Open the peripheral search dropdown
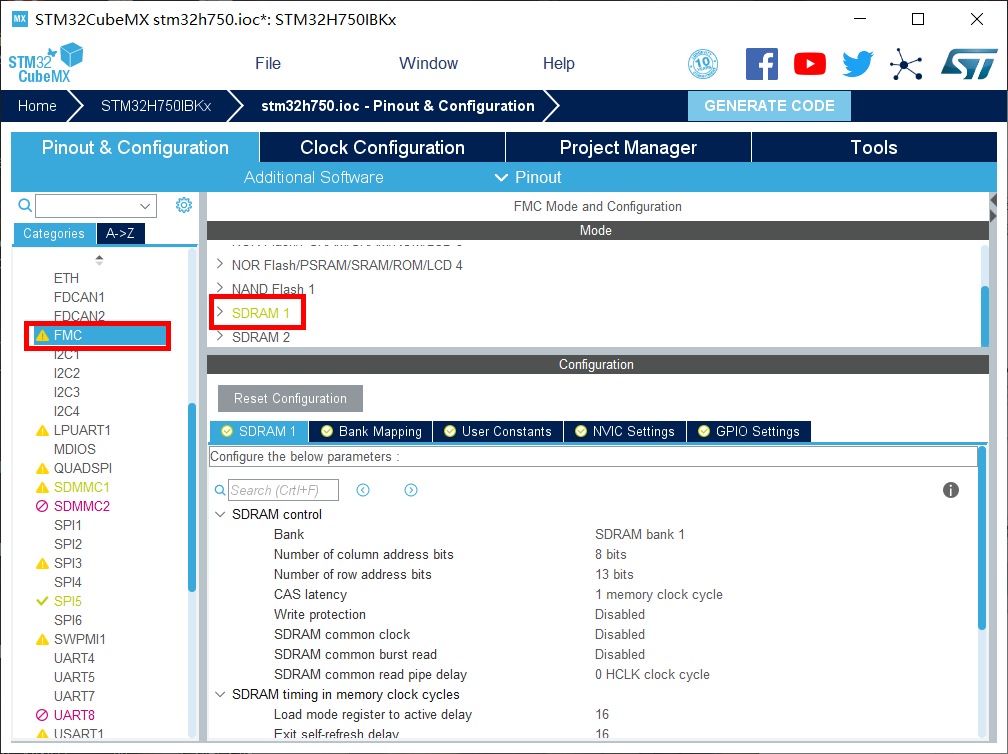 (146, 206)
